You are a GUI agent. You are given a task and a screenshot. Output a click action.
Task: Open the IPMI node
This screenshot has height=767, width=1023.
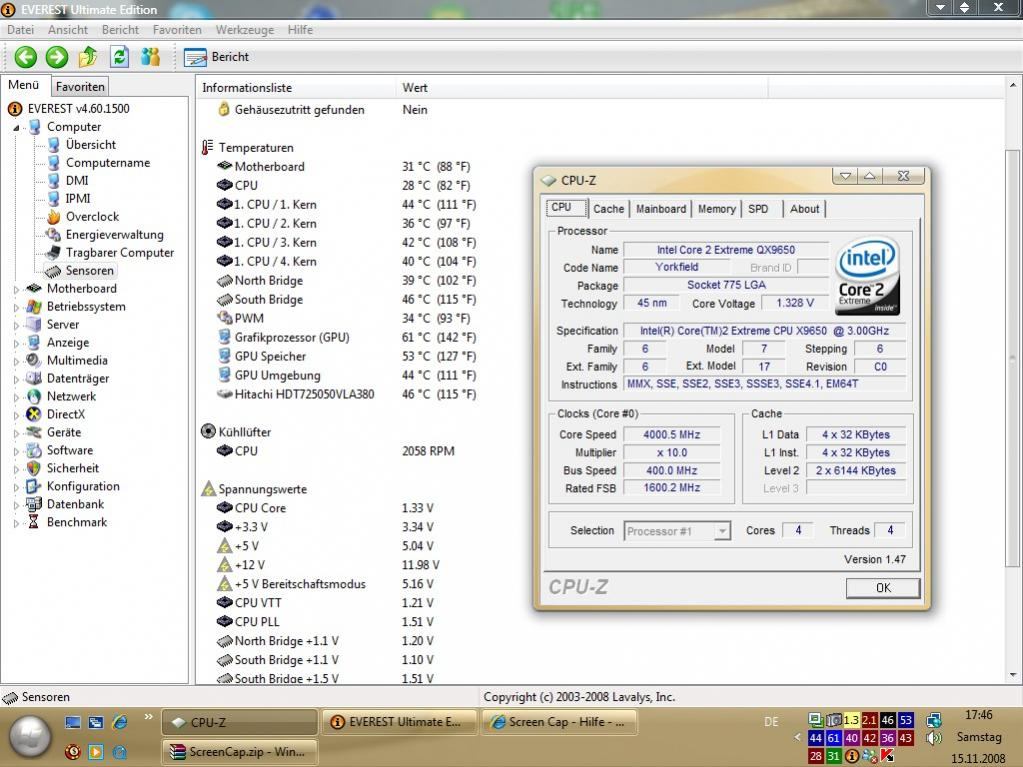click(x=78, y=198)
